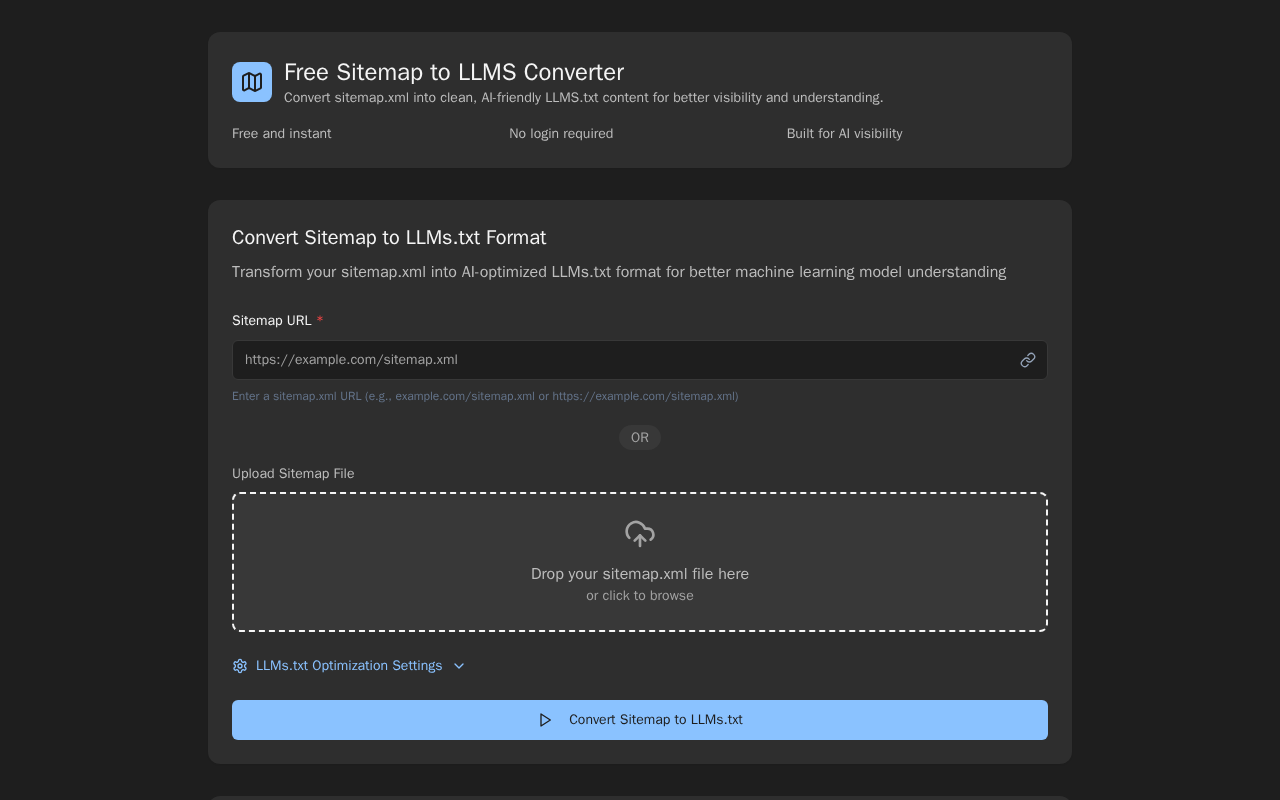The image size is (1280, 800).
Task: Click the 'Free and instant' feature text
Action: (x=282, y=134)
